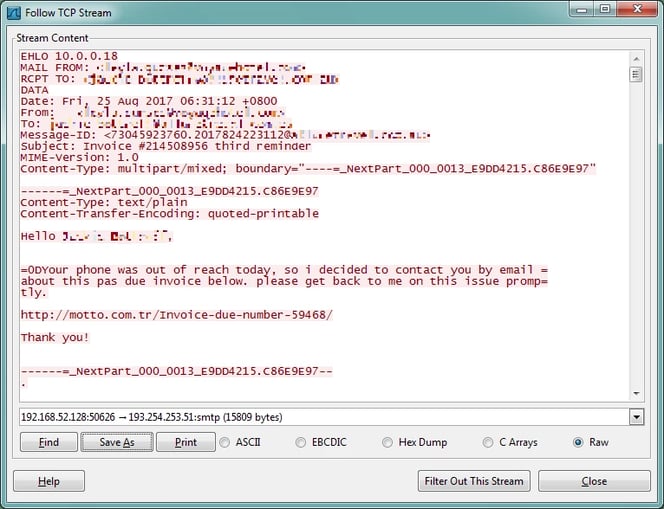
Task: Select the ASCII radio button
Action: (x=225, y=442)
